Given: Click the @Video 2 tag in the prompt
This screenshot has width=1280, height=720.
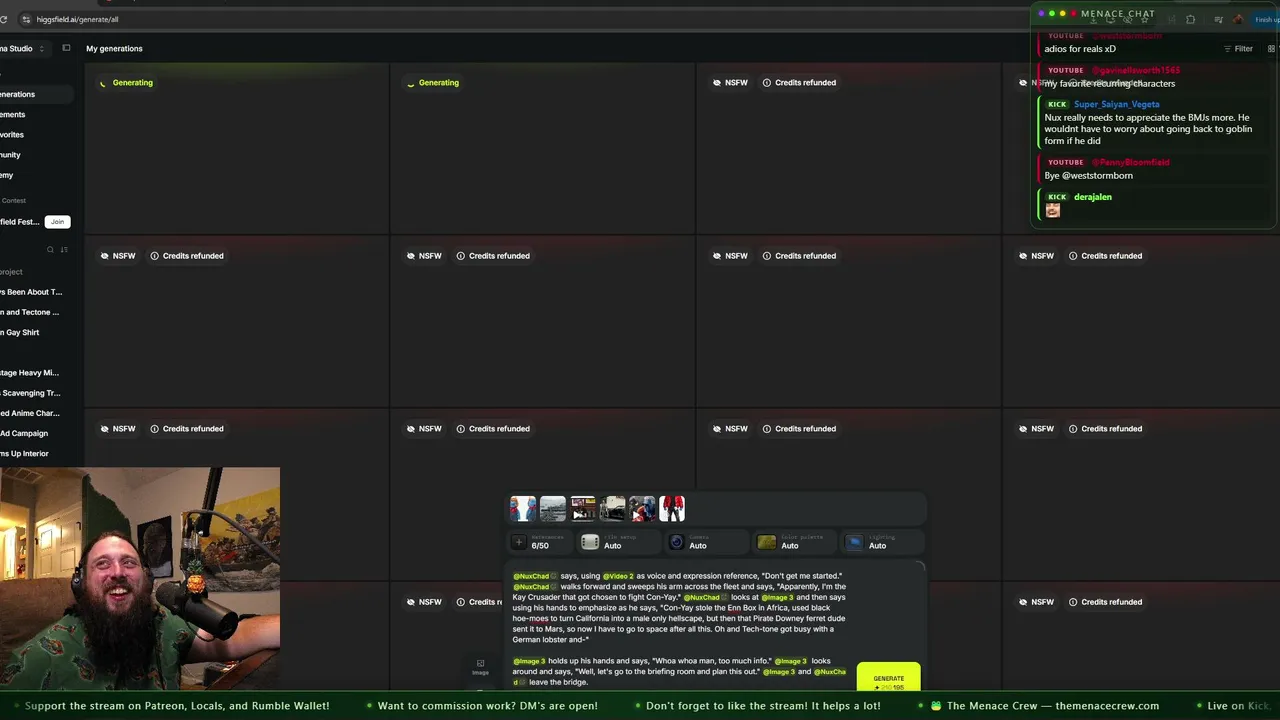Looking at the screenshot, I should click(618, 576).
